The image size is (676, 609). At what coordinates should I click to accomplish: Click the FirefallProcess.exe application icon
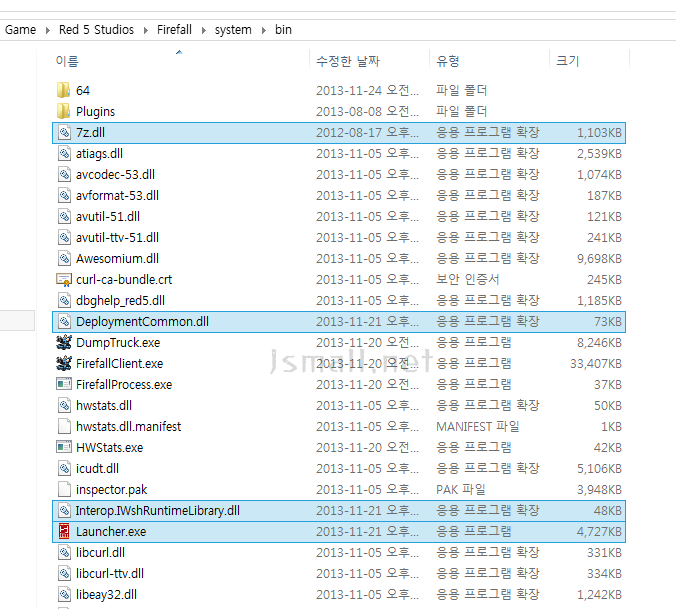[64, 384]
